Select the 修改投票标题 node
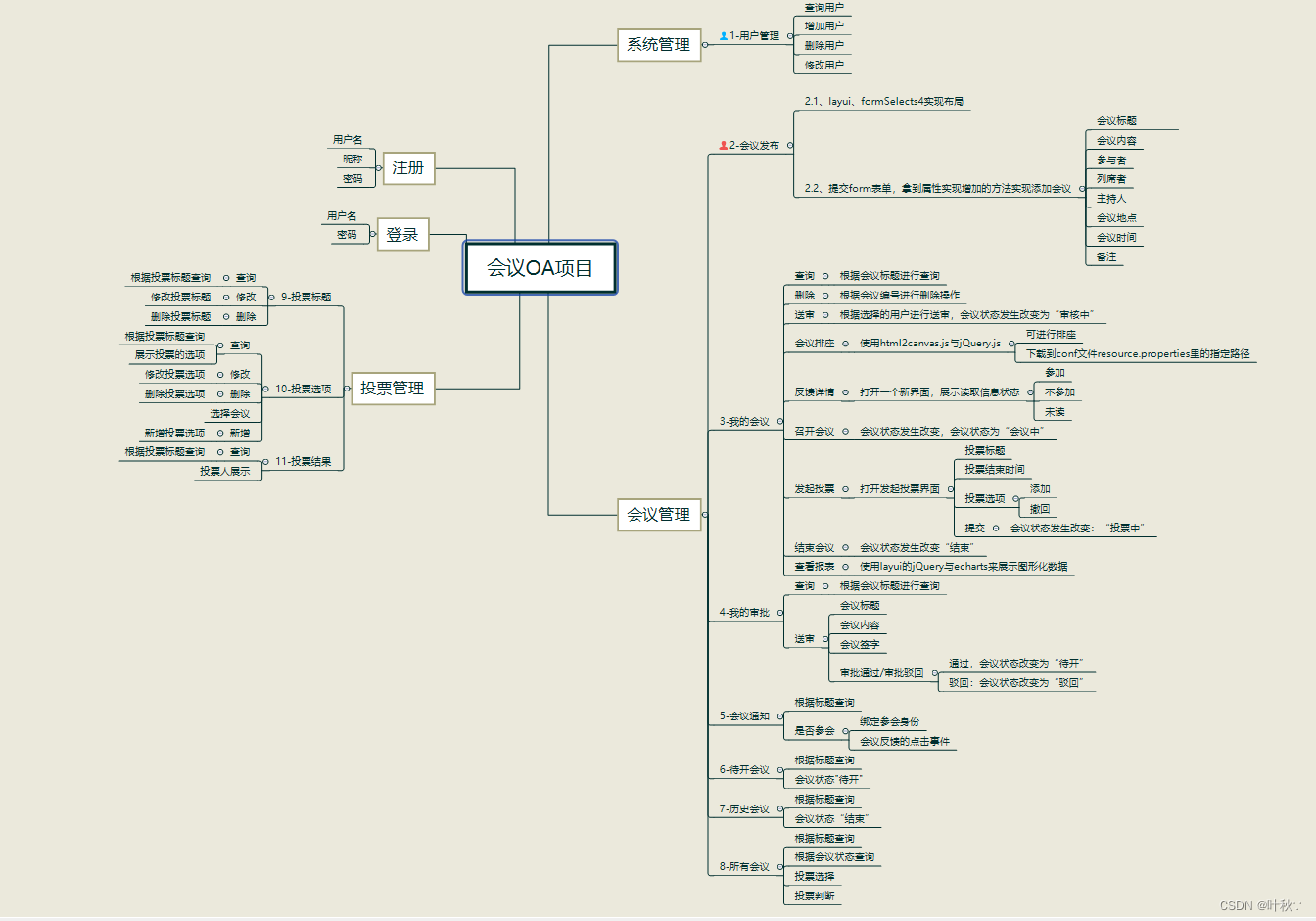This screenshot has width=1316, height=921. (180, 298)
